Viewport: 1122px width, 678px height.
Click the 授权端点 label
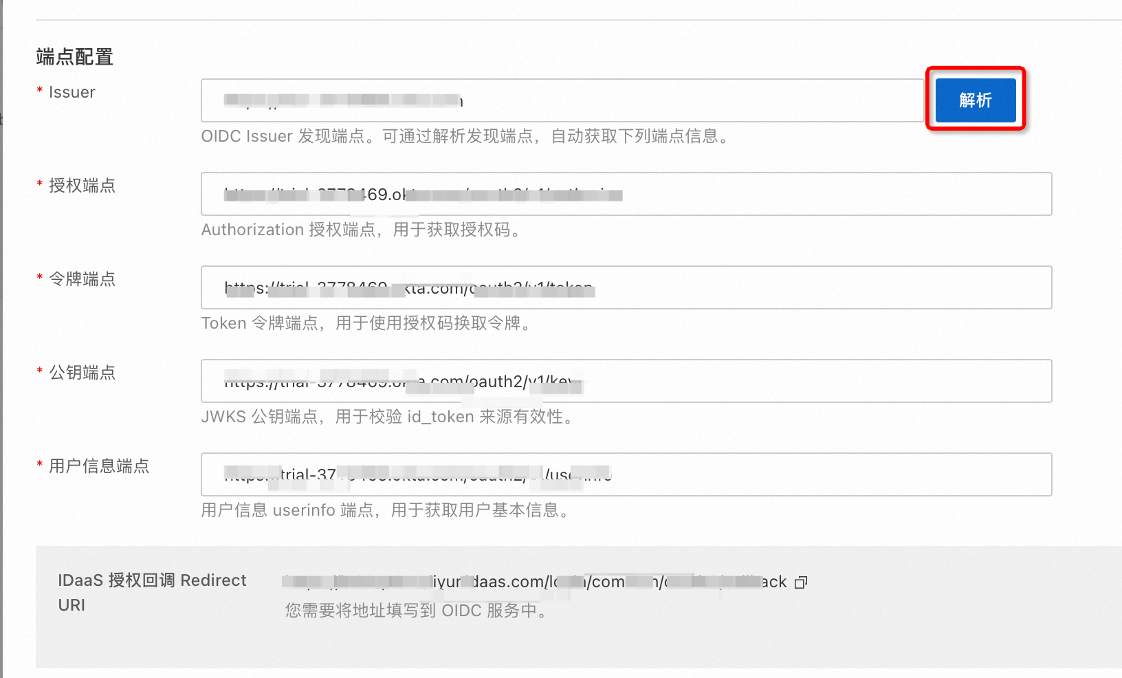tap(82, 186)
